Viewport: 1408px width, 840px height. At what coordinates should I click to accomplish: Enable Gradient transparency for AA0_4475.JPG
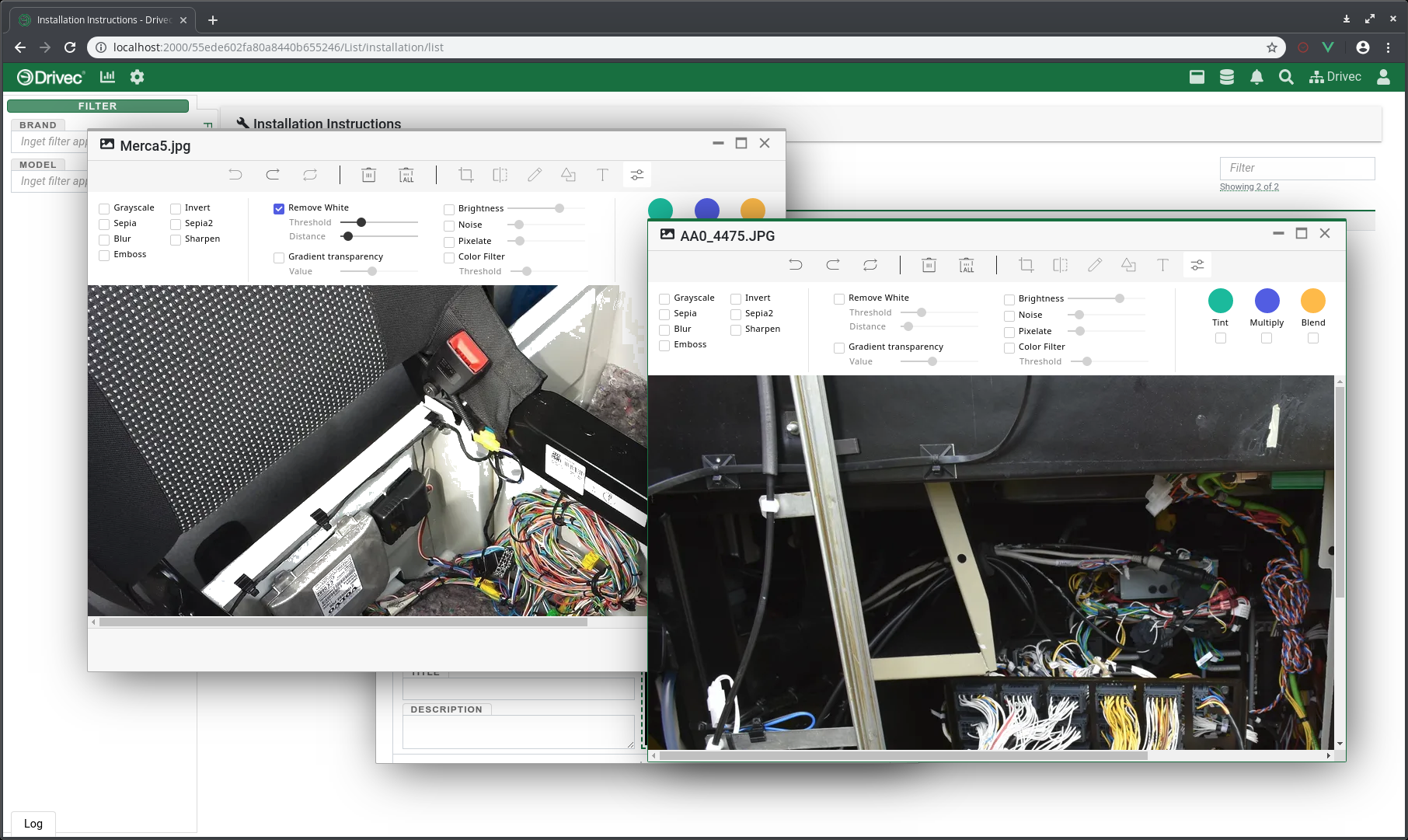tap(839, 347)
